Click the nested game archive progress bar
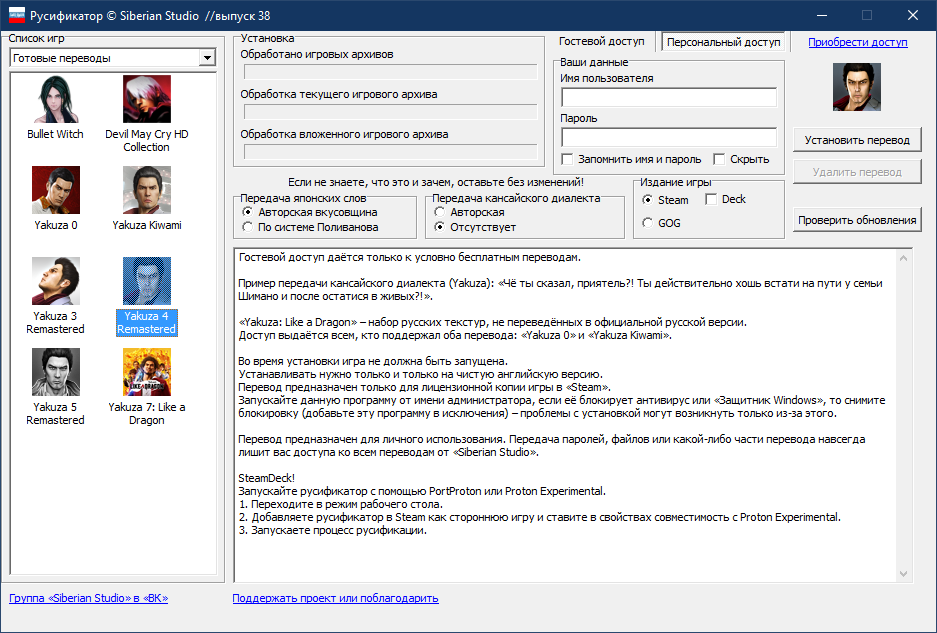Image resolution: width=937 pixels, height=633 pixels. pyautogui.click(x=391, y=152)
